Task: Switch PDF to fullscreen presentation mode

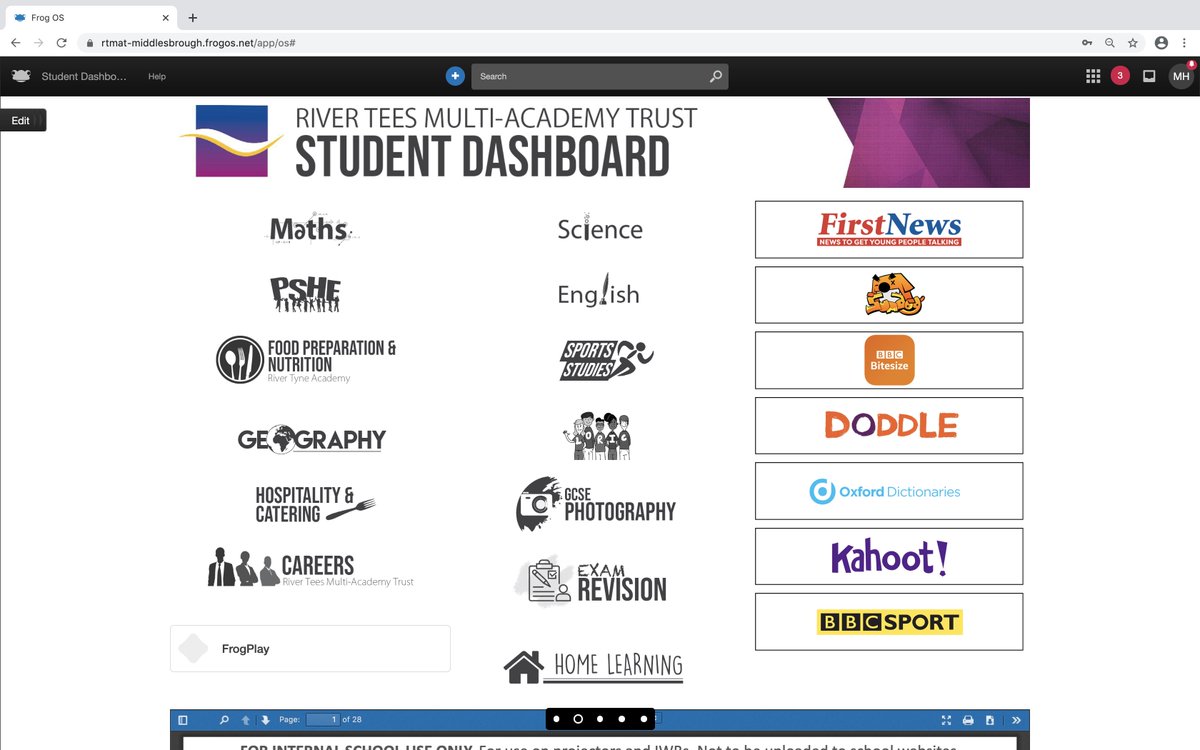Action: [947, 720]
